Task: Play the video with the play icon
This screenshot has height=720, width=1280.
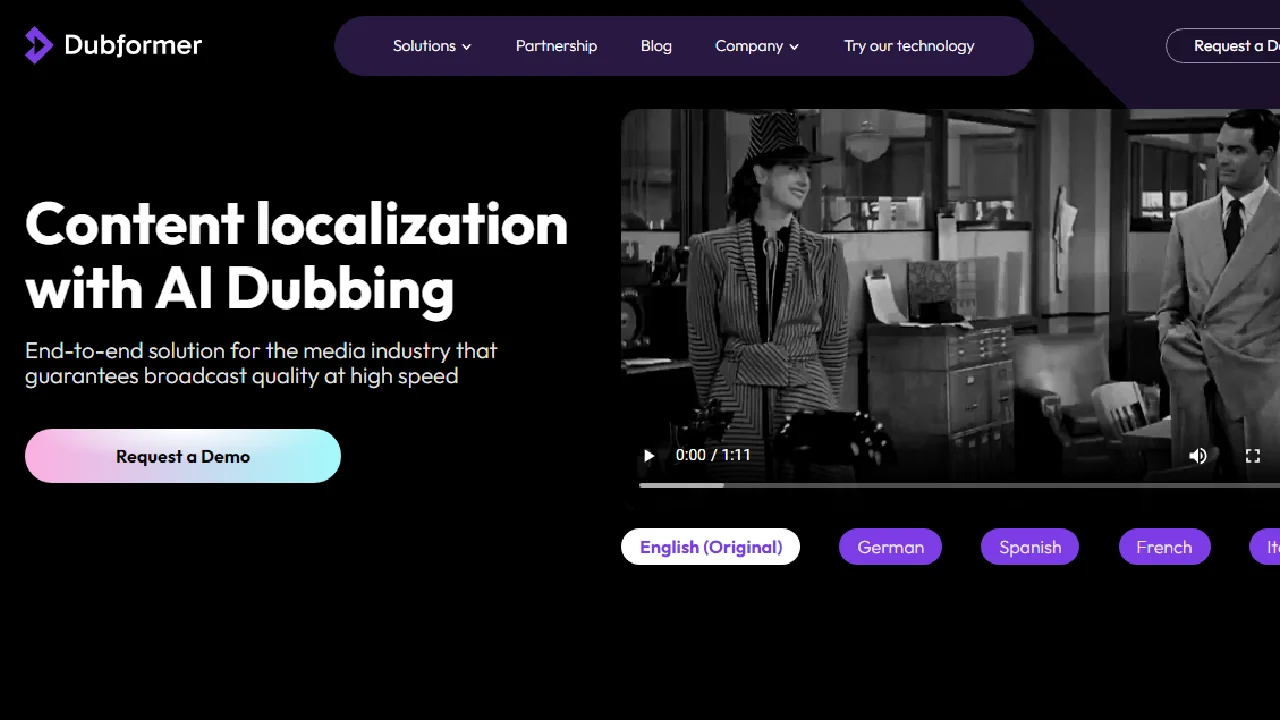Action: [649, 455]
